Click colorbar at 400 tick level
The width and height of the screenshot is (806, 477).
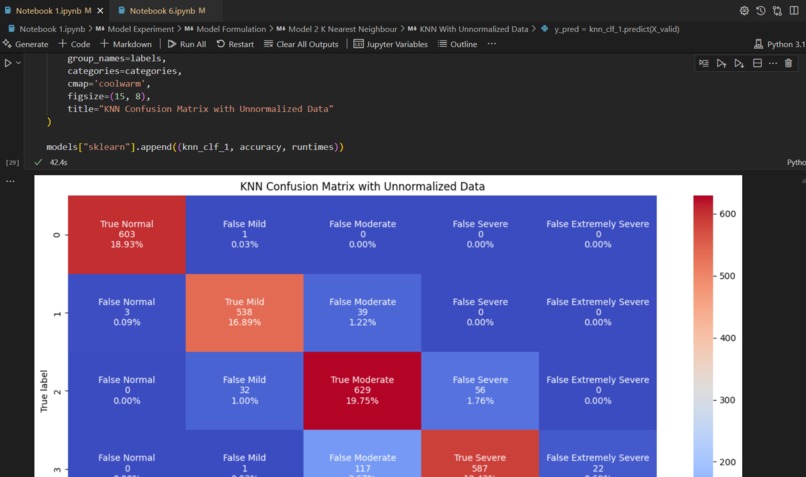point(703,338)
